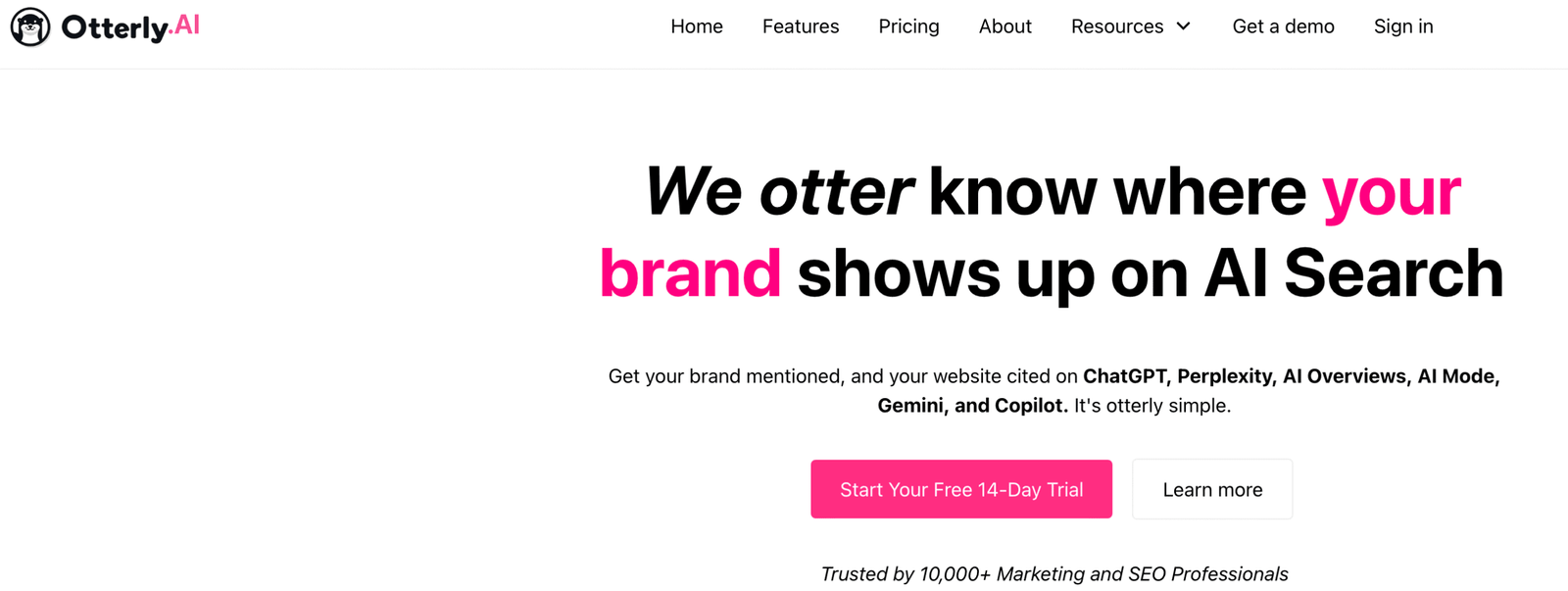Click the otter mascot logo icon
The image size is (1568, 591).
[30, 27]
